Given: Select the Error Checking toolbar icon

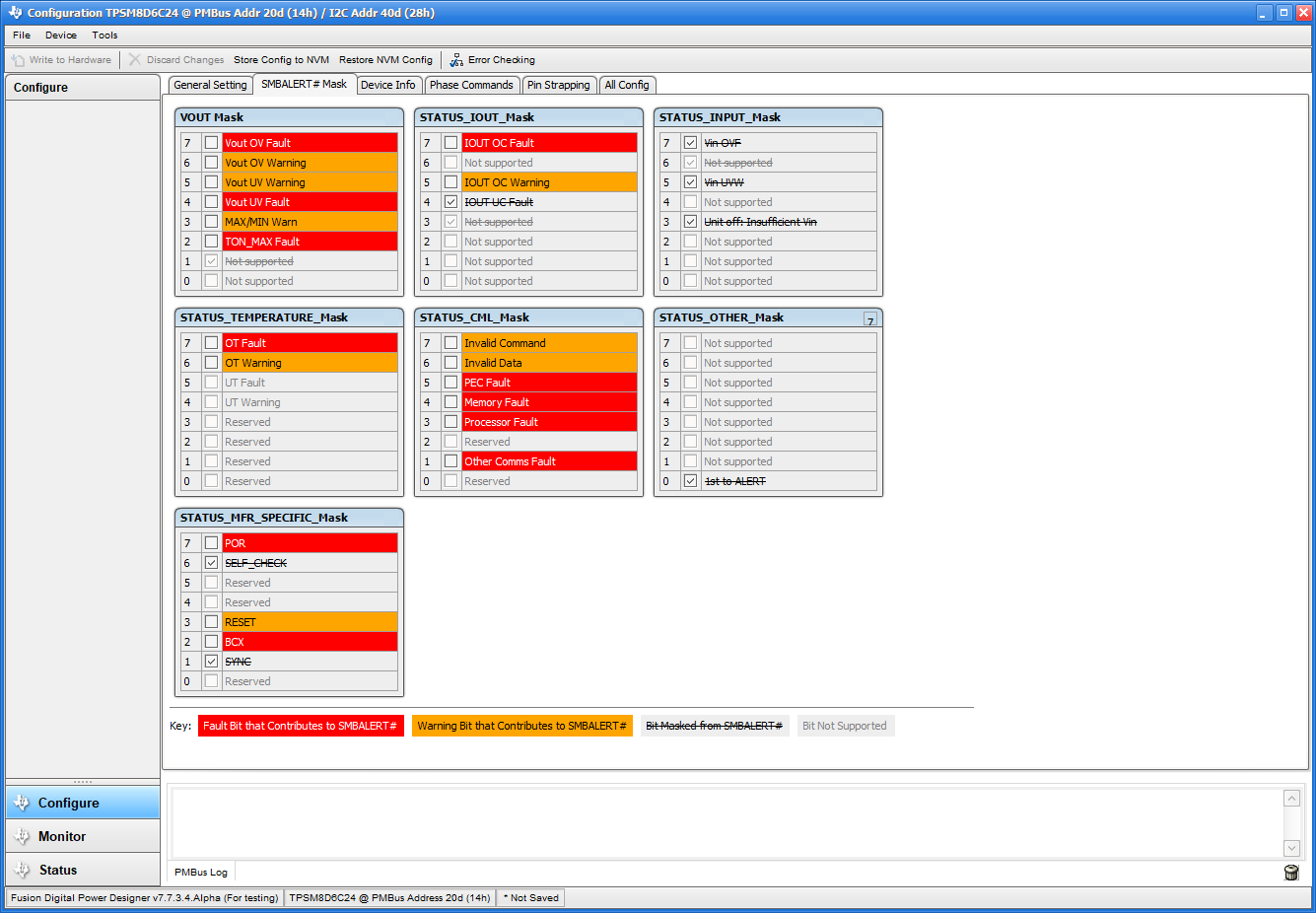Looking at the screenshot, I should click(456, 59).
